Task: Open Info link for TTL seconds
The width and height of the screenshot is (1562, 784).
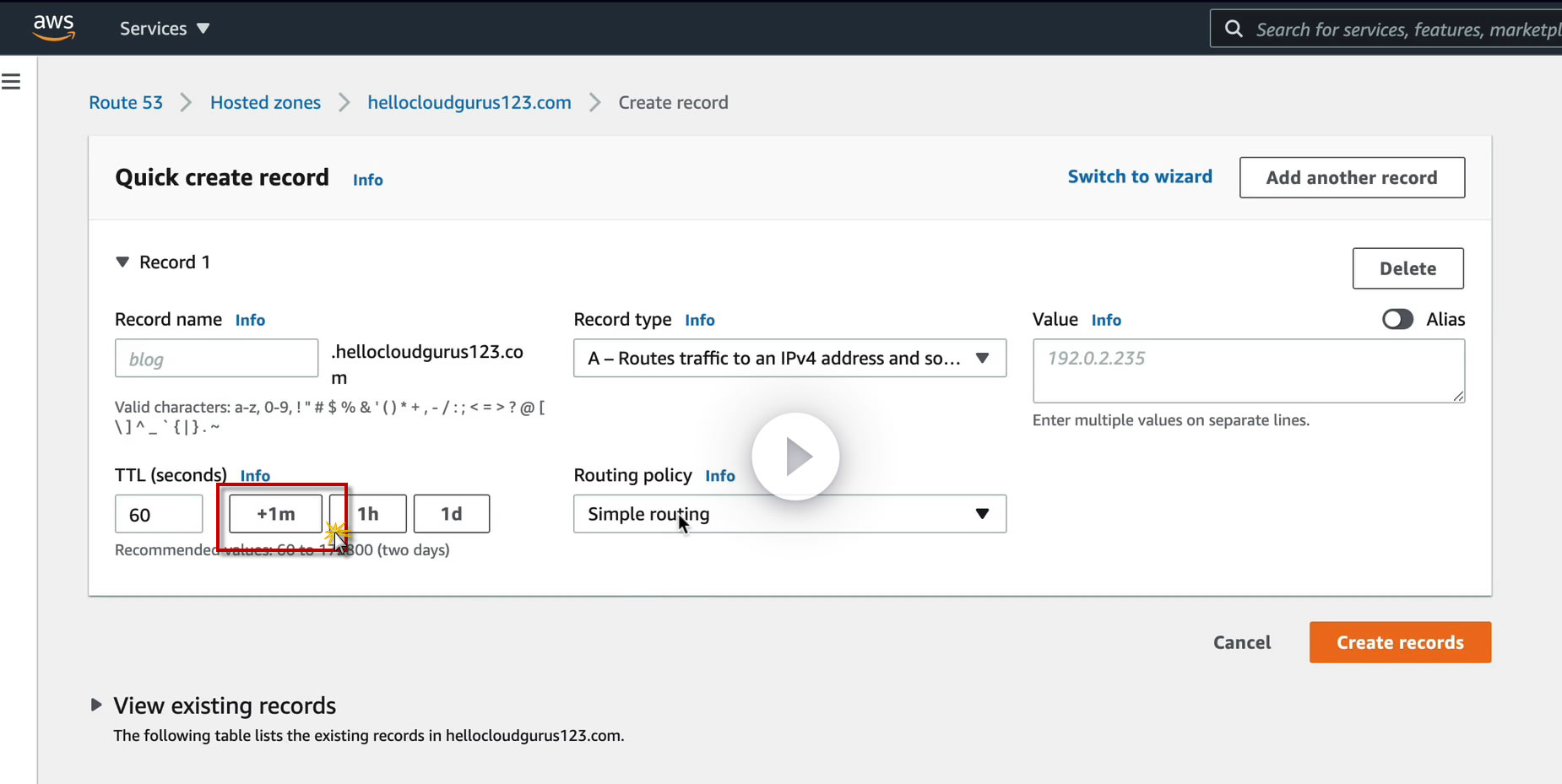Action: (x=255, y=476)
